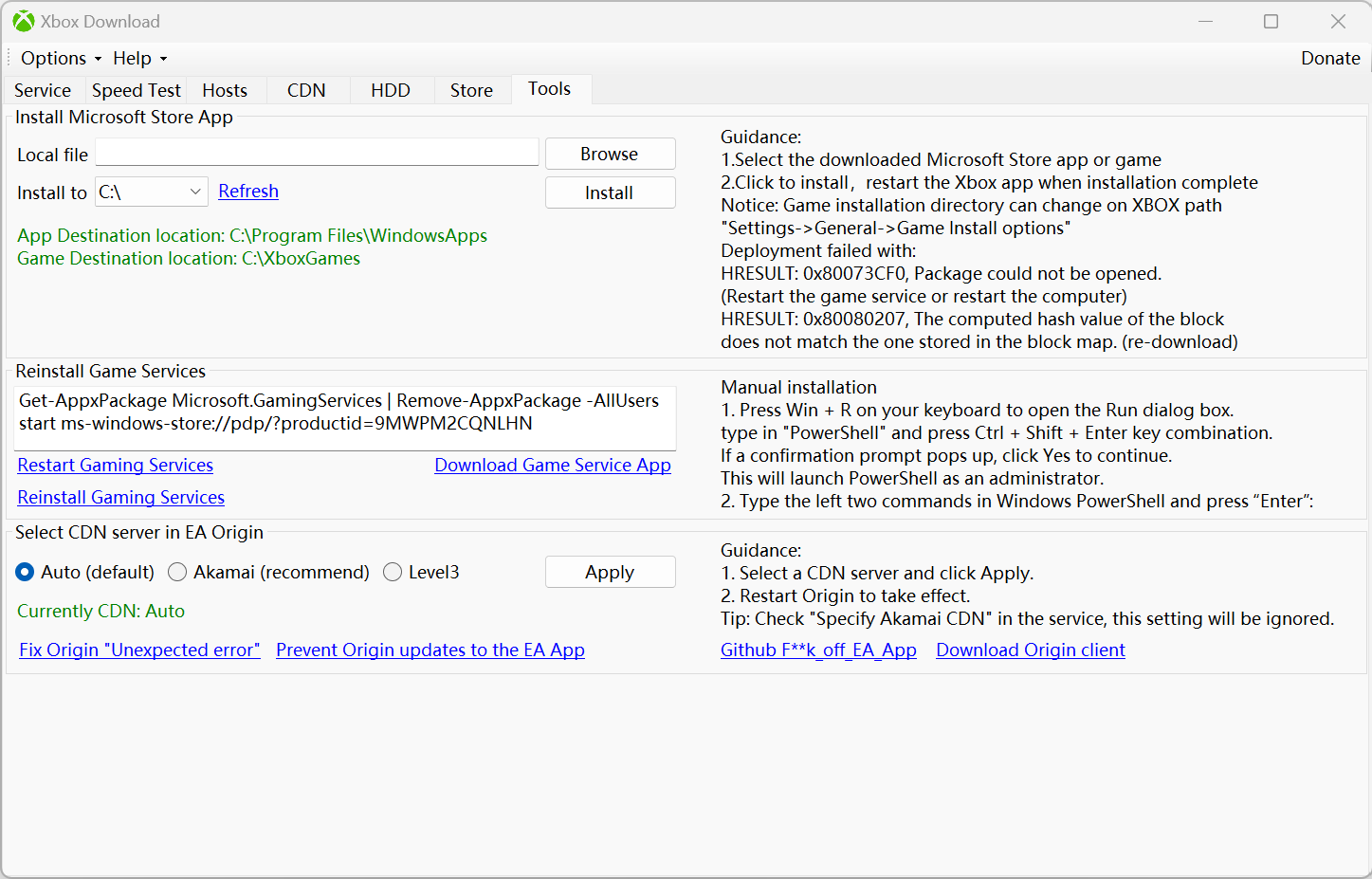Click the Xbox Download app icon

click(23, 21)
